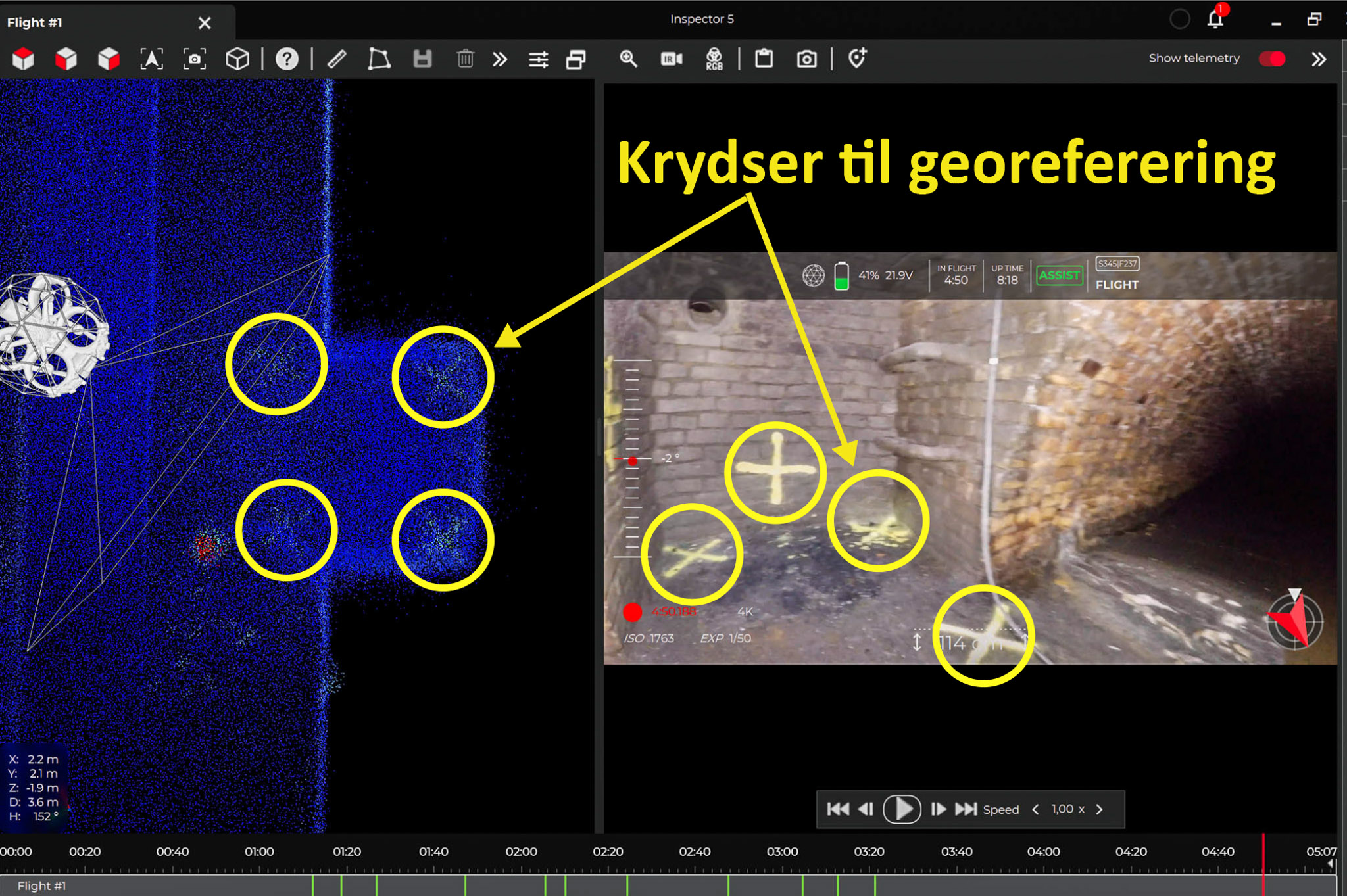Select the ruler measurement tool
The image size is (1347, 896).
tap(337, 59)
